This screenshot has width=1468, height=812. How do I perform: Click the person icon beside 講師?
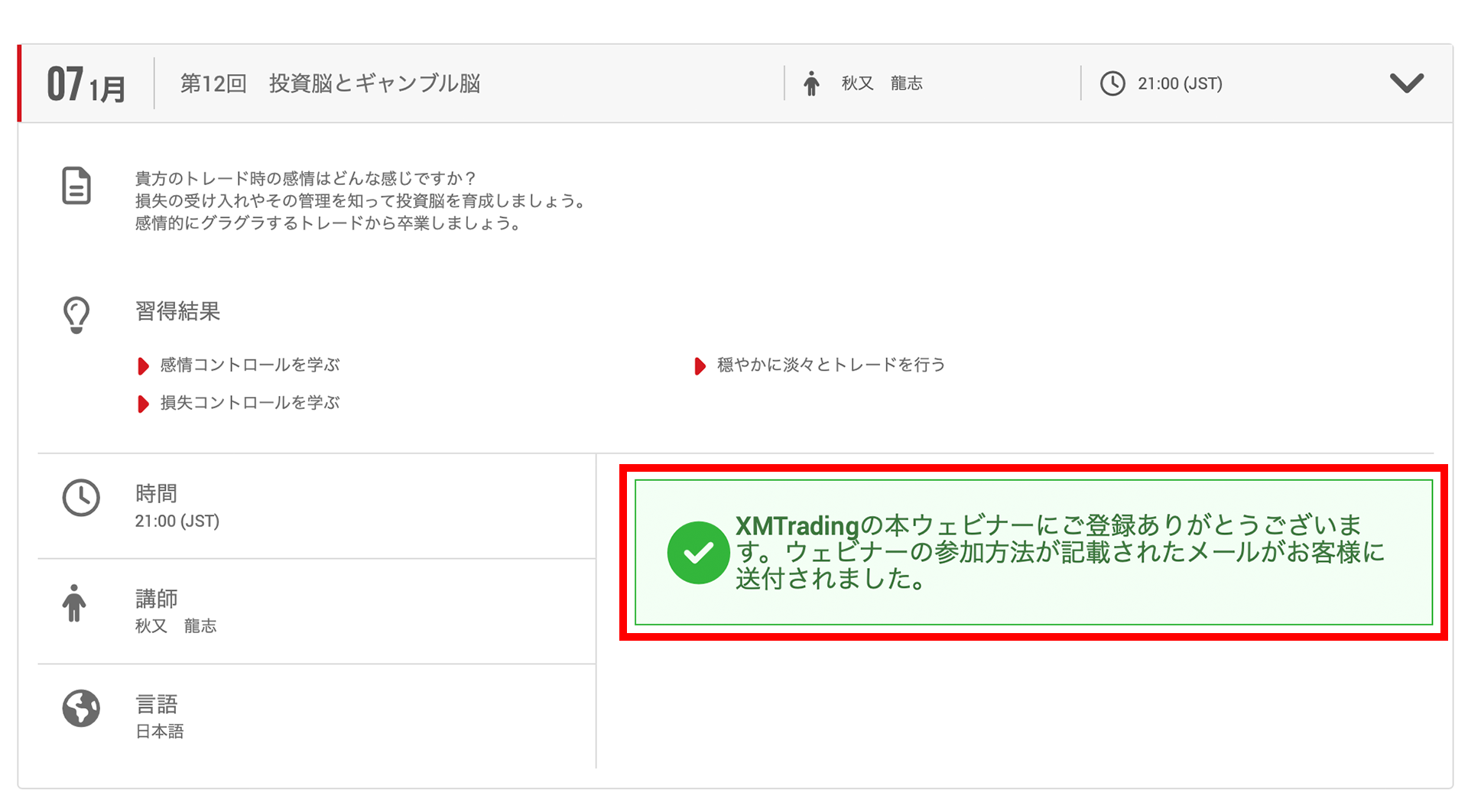(x=74, y=603)
